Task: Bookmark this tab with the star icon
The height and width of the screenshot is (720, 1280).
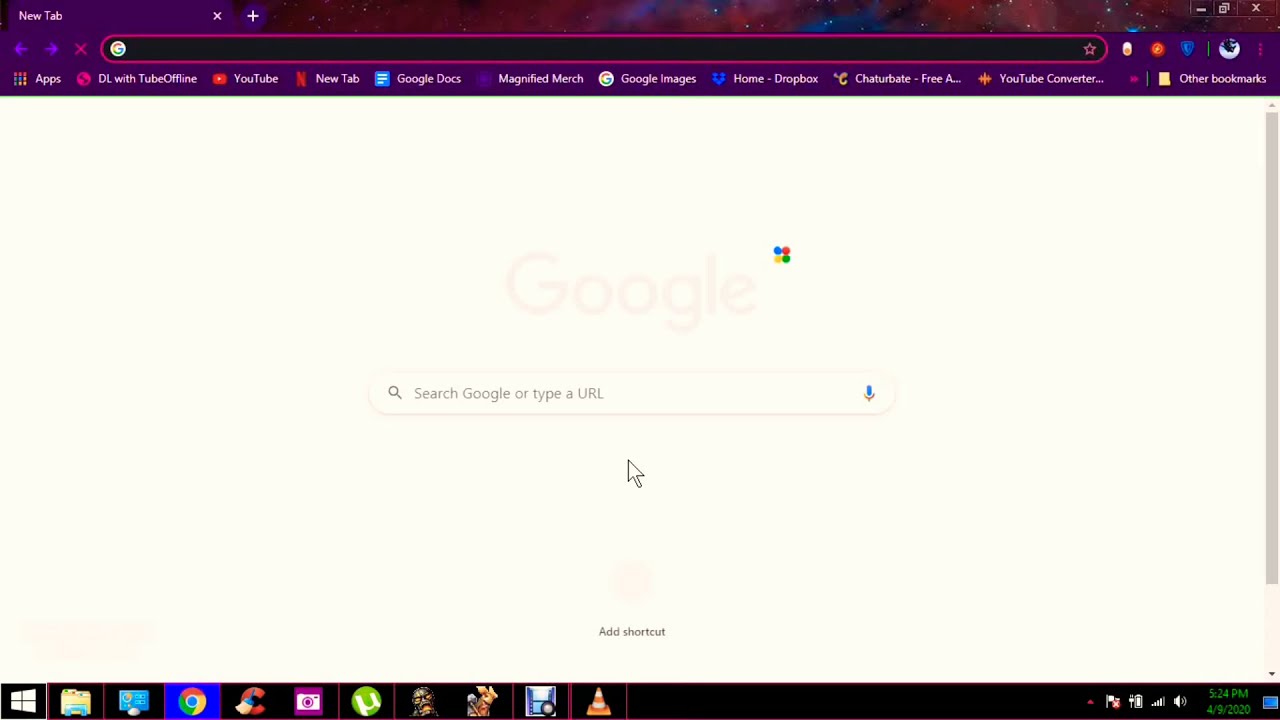Action: point(1089,49)
